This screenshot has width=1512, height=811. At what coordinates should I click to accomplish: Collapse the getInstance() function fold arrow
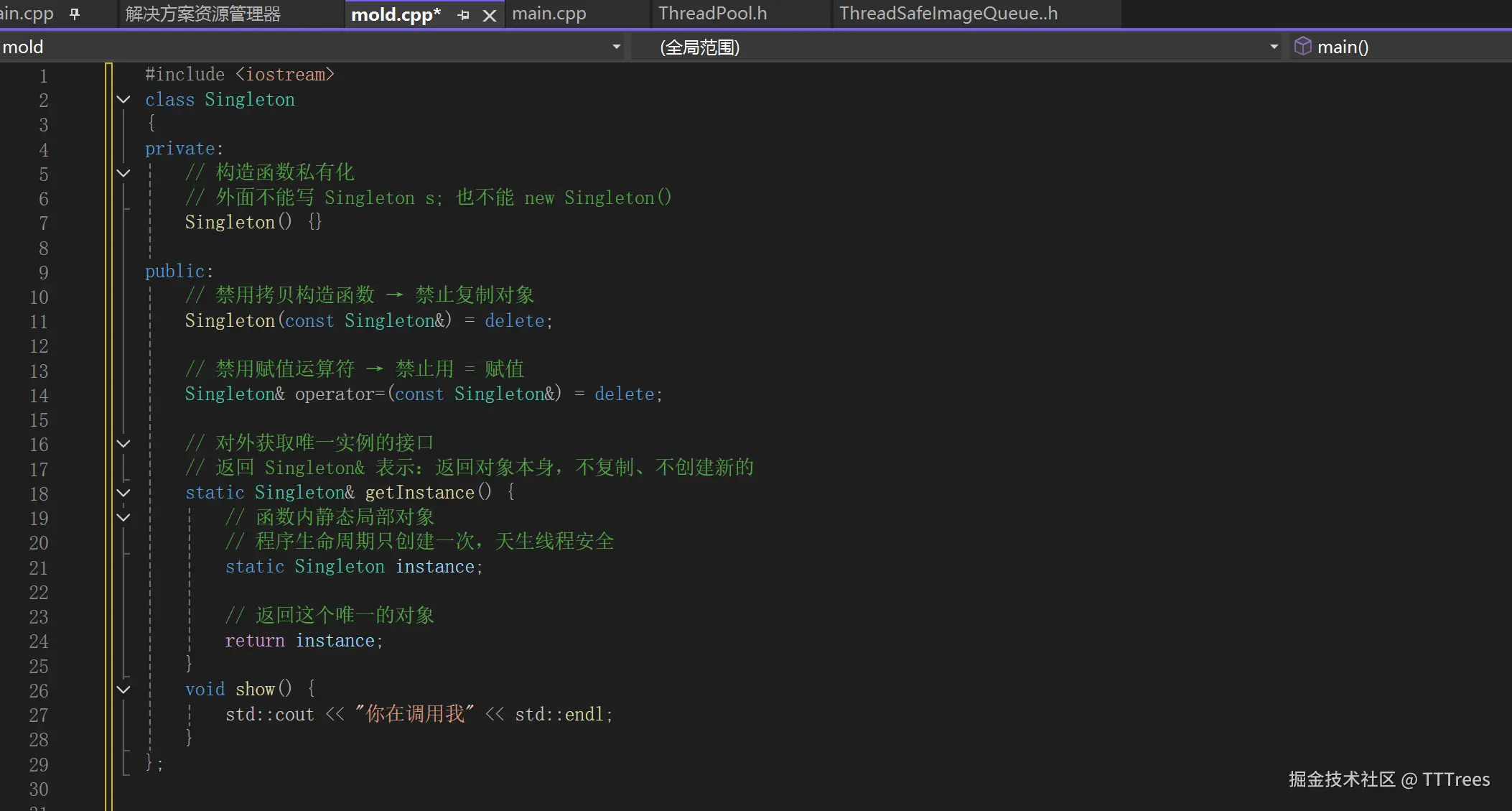pyautogui.click(x=123, y=493)
